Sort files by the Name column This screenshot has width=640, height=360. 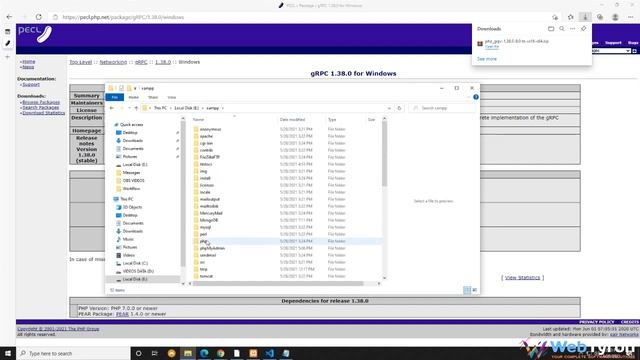(198, 120)
